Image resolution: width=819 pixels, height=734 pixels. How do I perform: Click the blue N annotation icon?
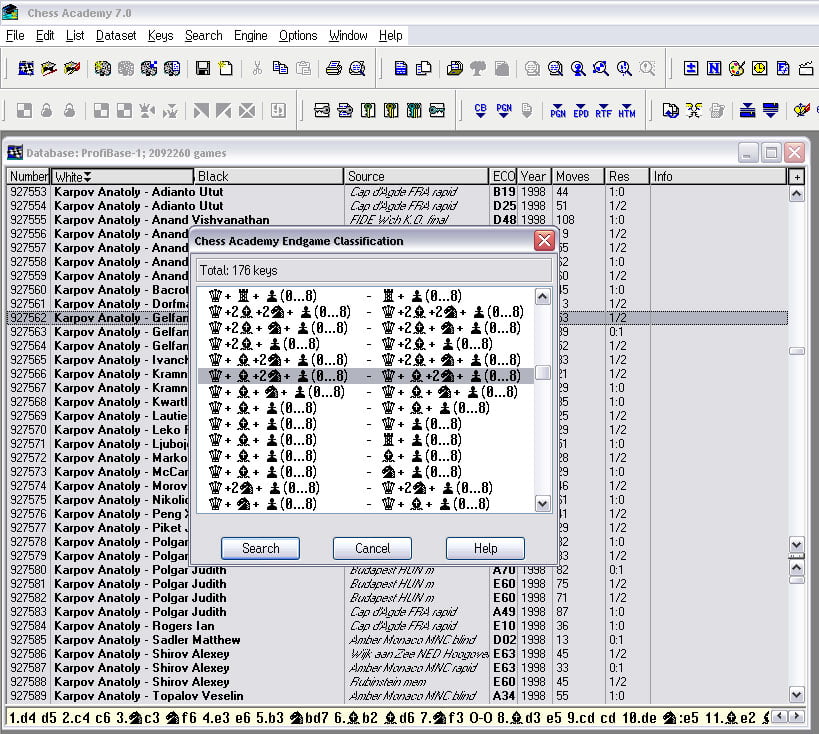point(713,68)
